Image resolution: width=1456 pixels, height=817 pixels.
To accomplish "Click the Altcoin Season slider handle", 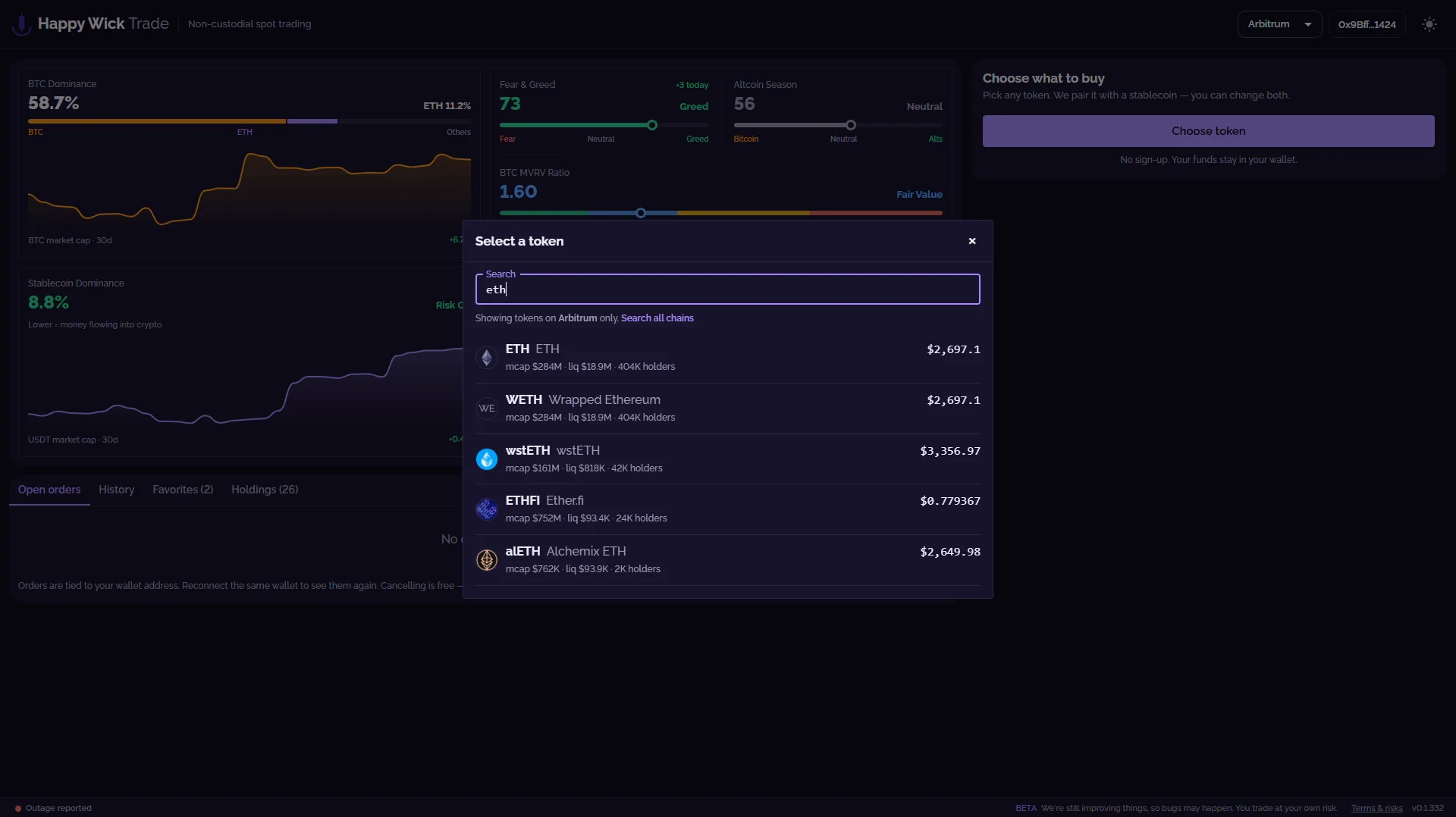I will pos(851,125).
